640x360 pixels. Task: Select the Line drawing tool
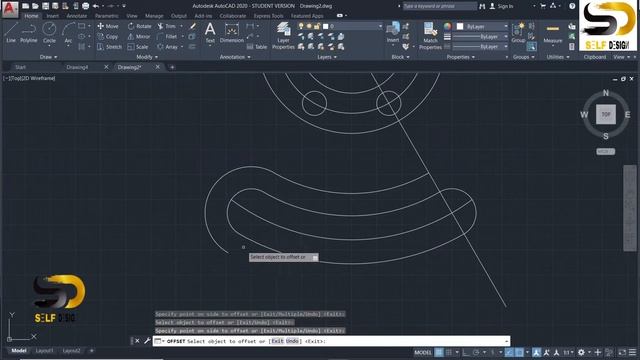11,33
